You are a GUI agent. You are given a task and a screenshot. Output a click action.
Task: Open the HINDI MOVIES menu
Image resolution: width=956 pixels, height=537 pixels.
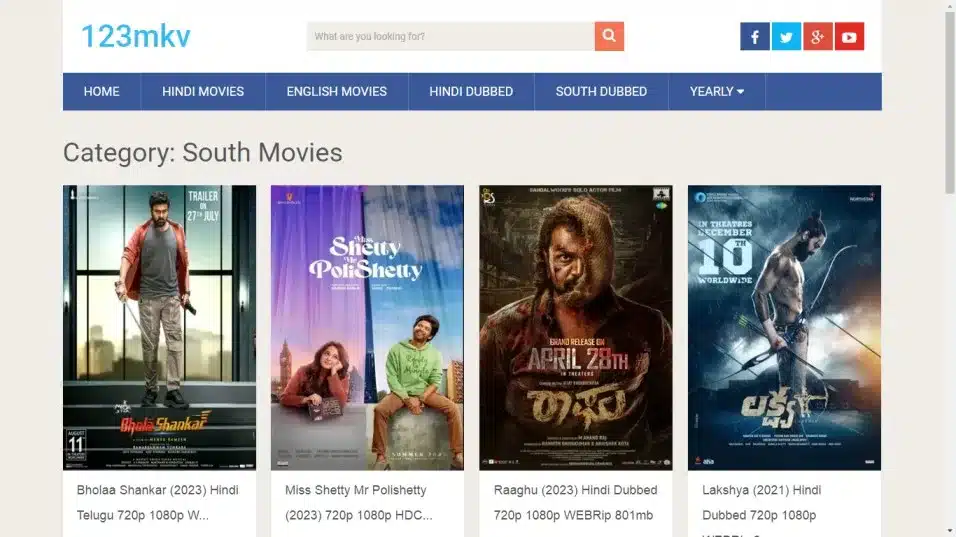pyautogui.click(x=203, y=91)
